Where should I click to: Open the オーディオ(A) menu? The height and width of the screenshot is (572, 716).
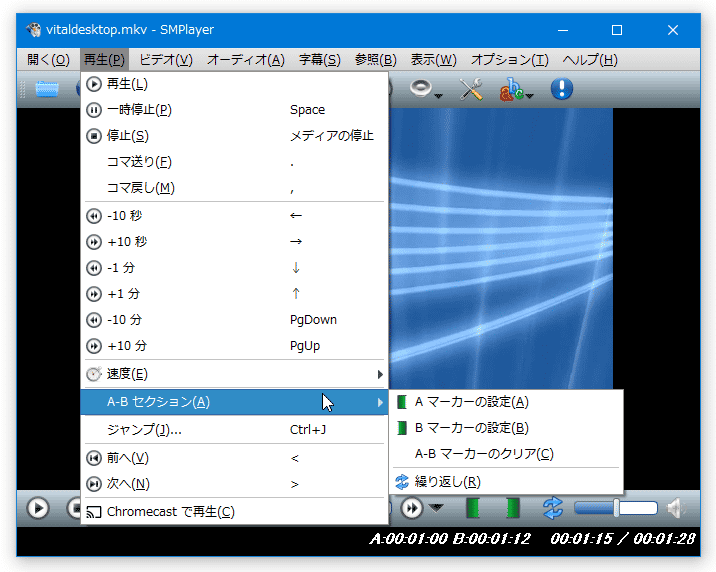point(246,60)
